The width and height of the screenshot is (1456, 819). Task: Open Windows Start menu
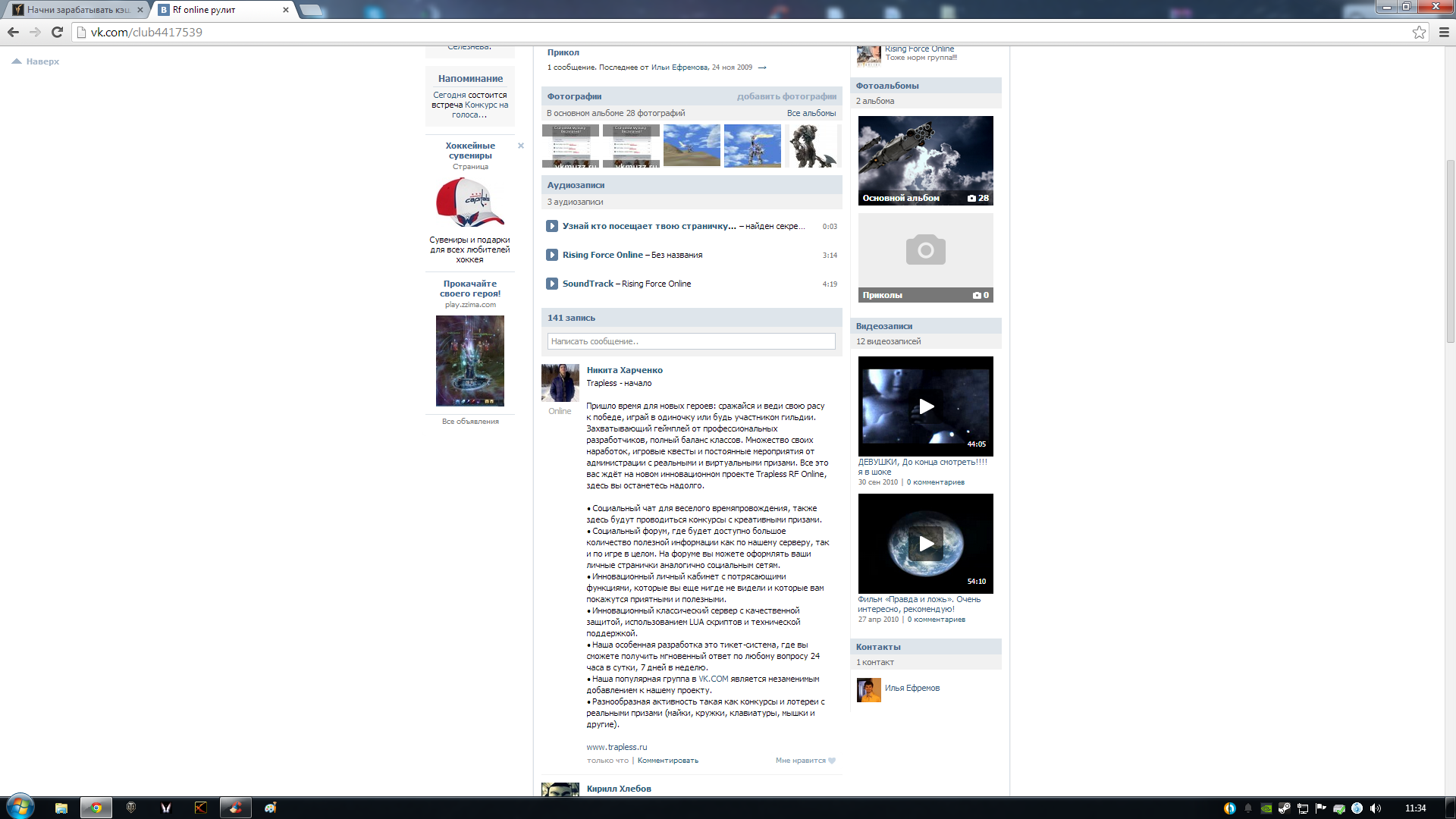click(20, 807)
